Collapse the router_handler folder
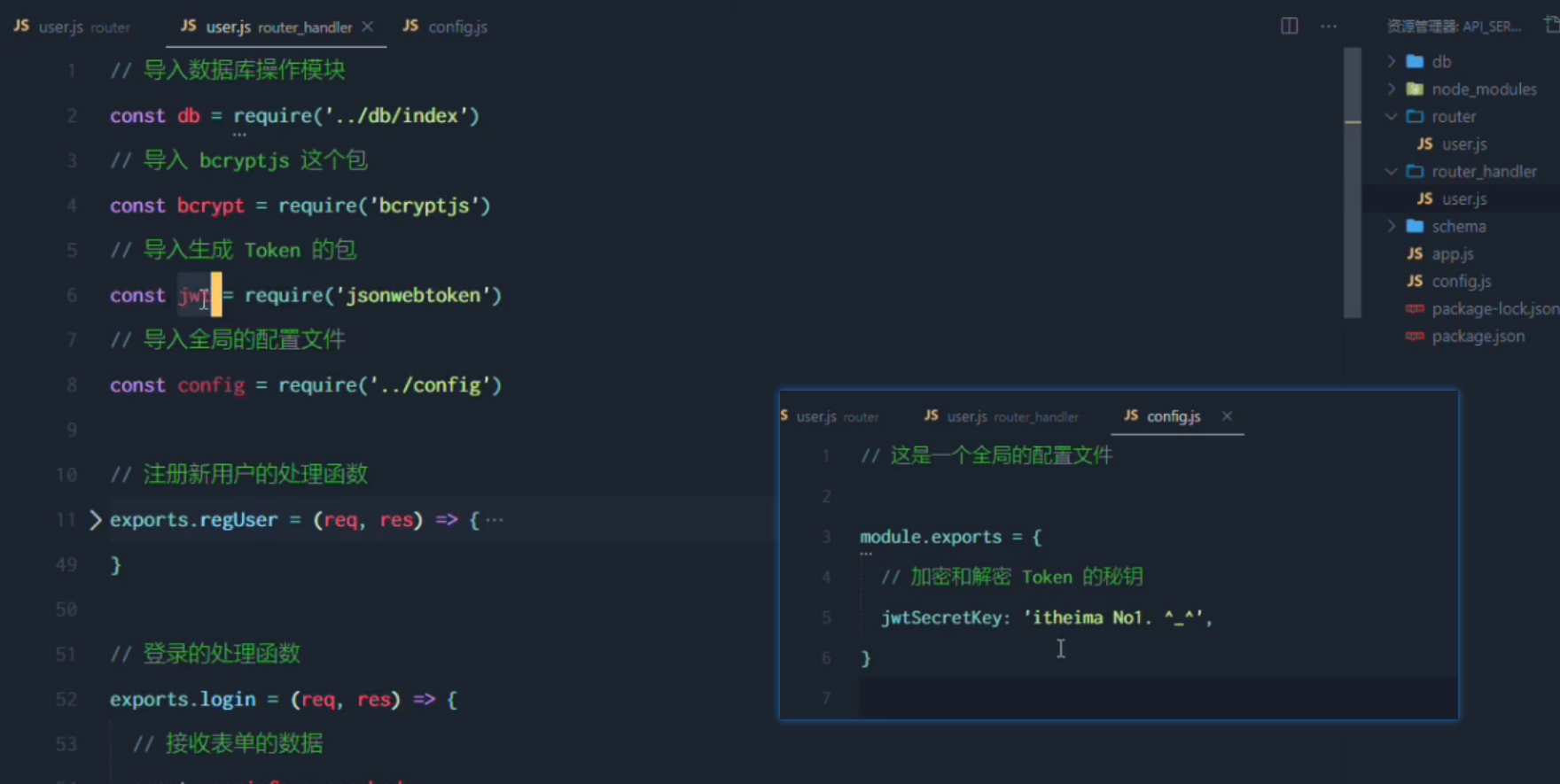This screenshot has width=1560, height=784. coord(1391,171)
